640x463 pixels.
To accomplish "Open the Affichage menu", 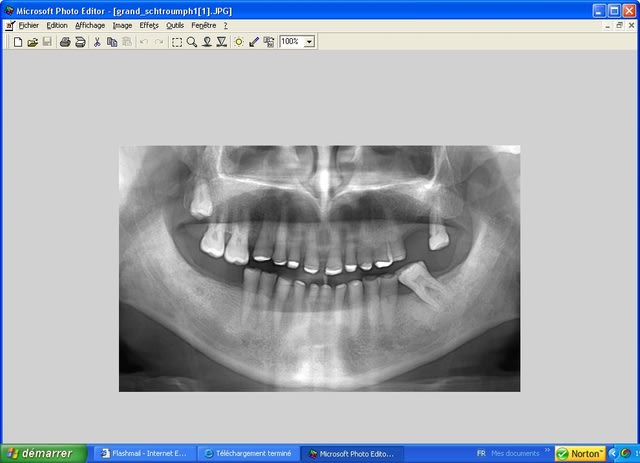I will click(x=90, y=25).
